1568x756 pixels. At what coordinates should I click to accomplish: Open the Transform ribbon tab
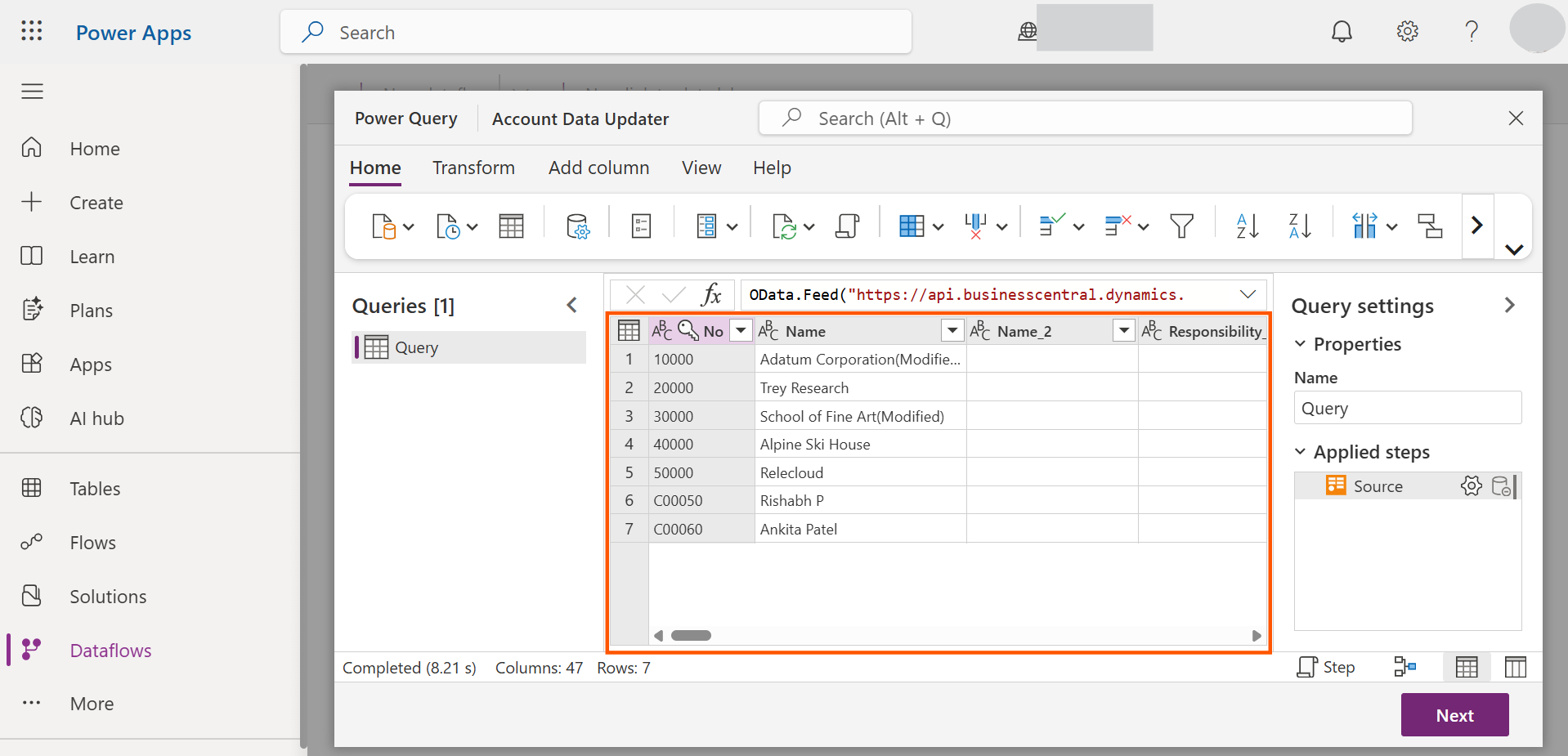[x=473, y=168]
